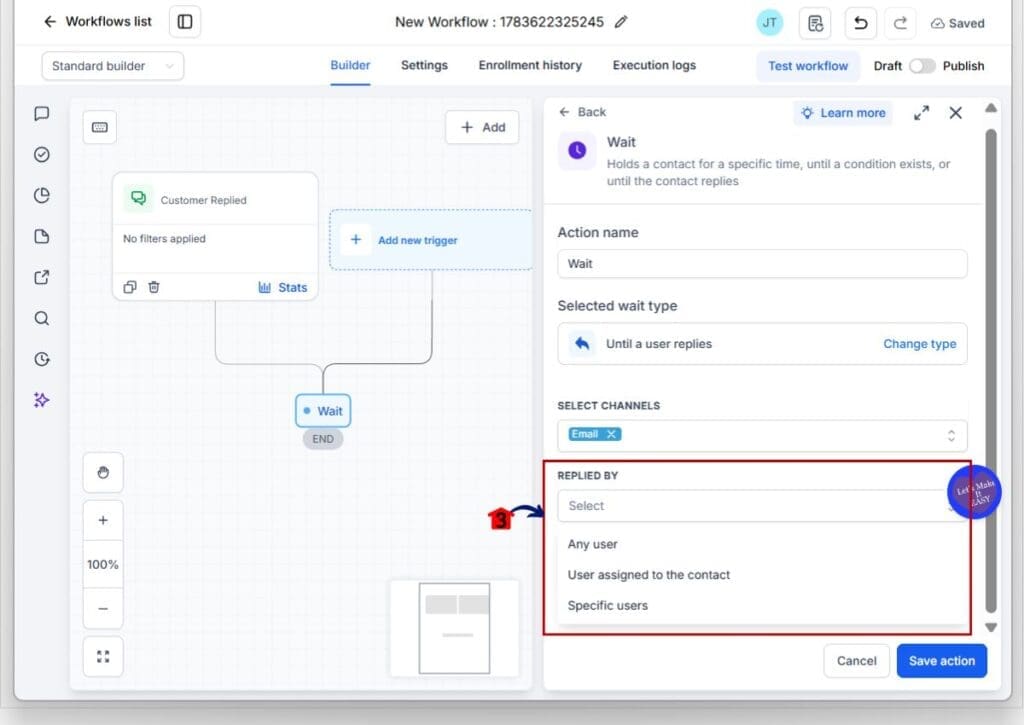Open history clock sidebar icon

tap(42, 359)
